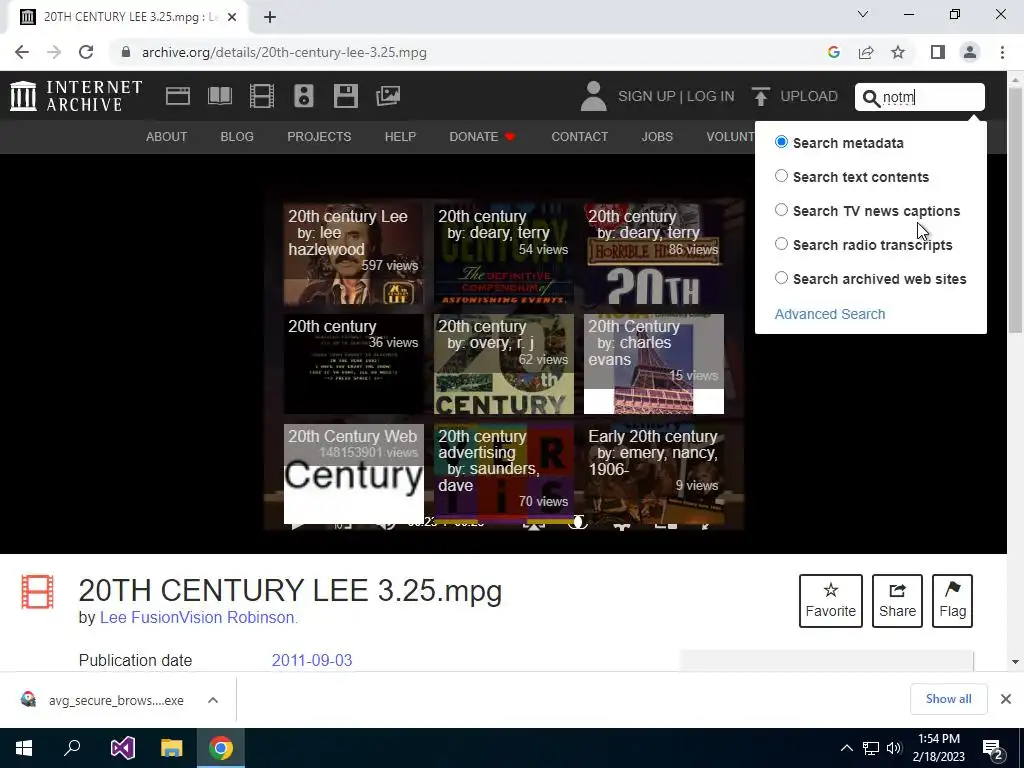Open the Images icon in the navbar

388,96
